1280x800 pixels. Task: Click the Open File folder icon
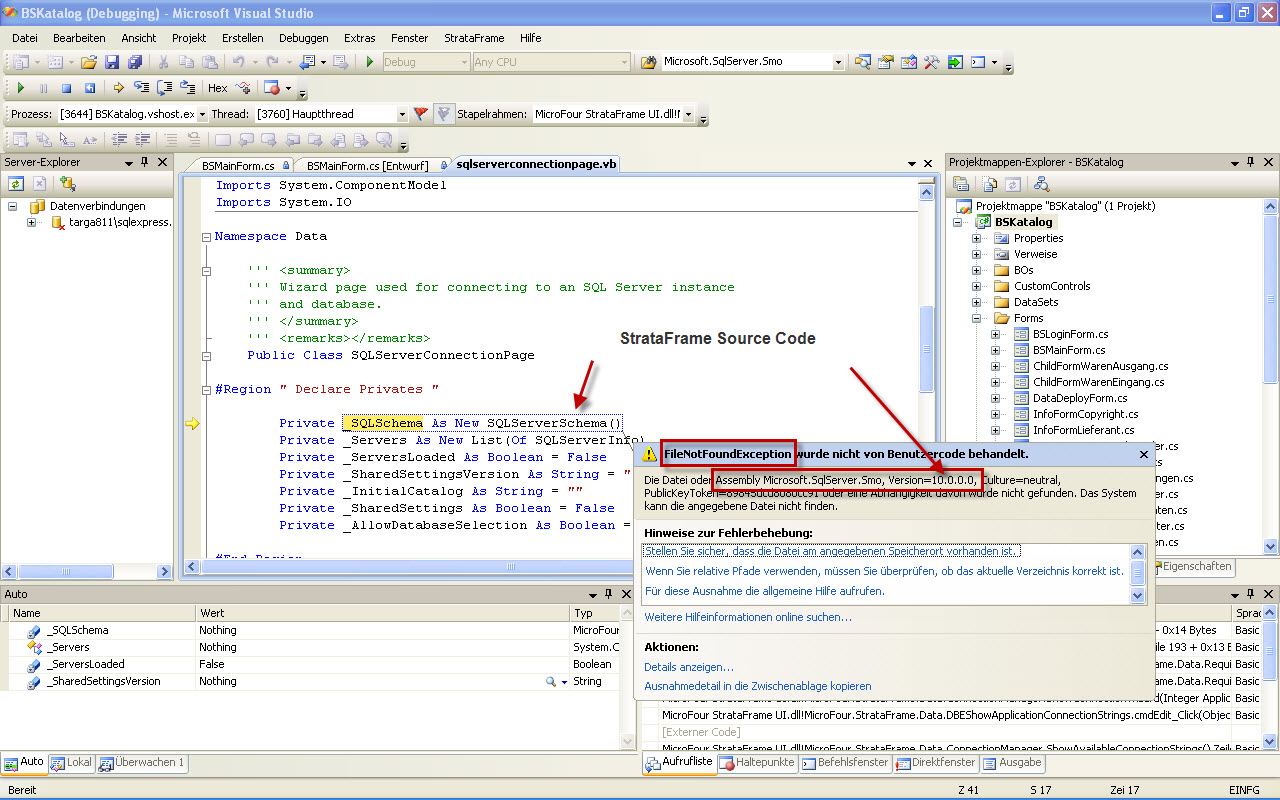pos(89,62)
